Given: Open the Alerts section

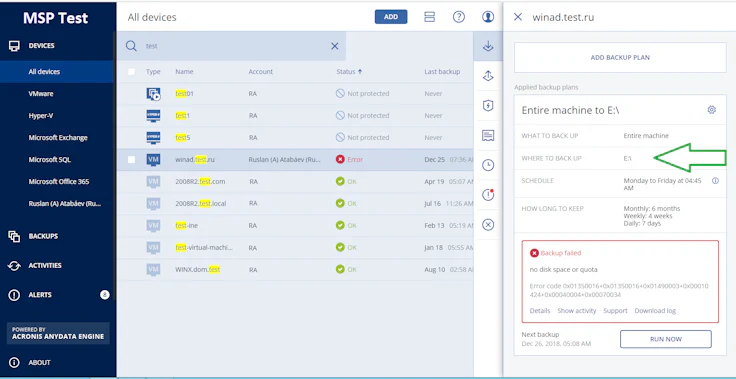Looking at the screenshot, I should (x=40, y=294).
